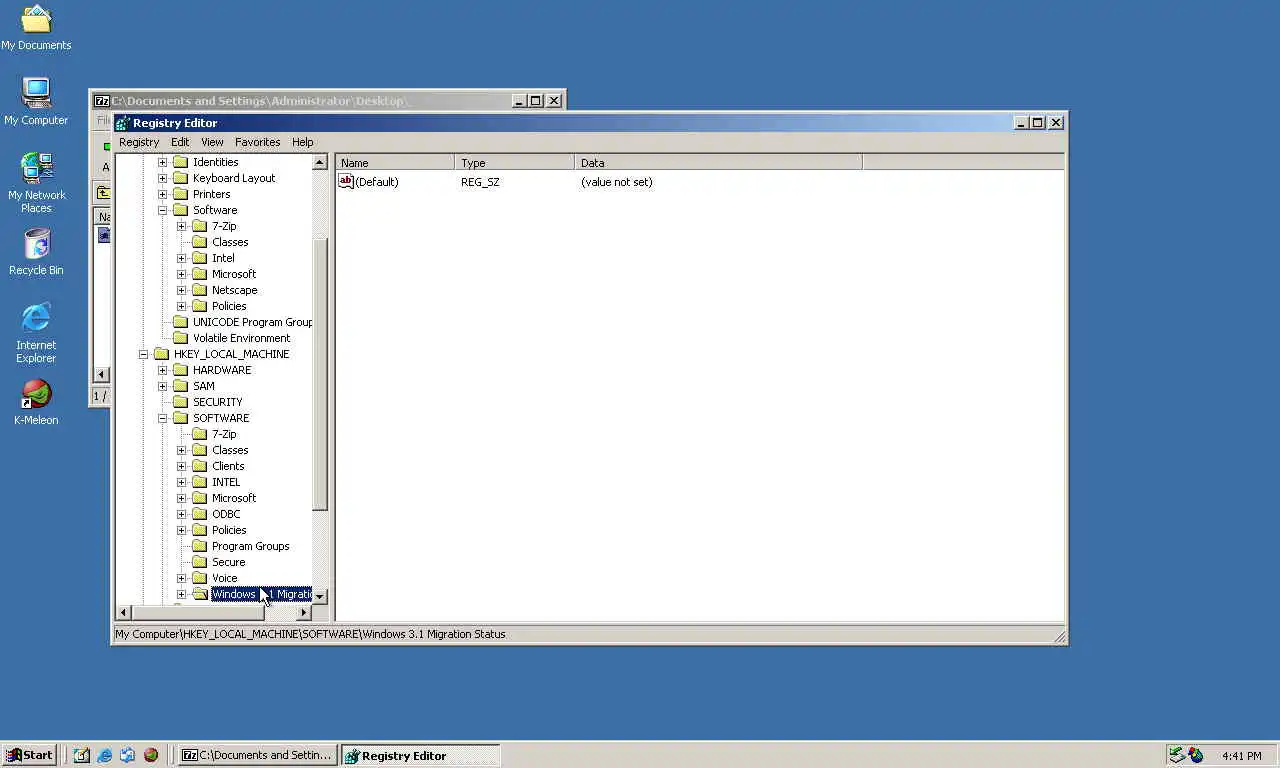Click Registry Editor taskbar button
This screenshot has width=1280, height=768.
420,756
